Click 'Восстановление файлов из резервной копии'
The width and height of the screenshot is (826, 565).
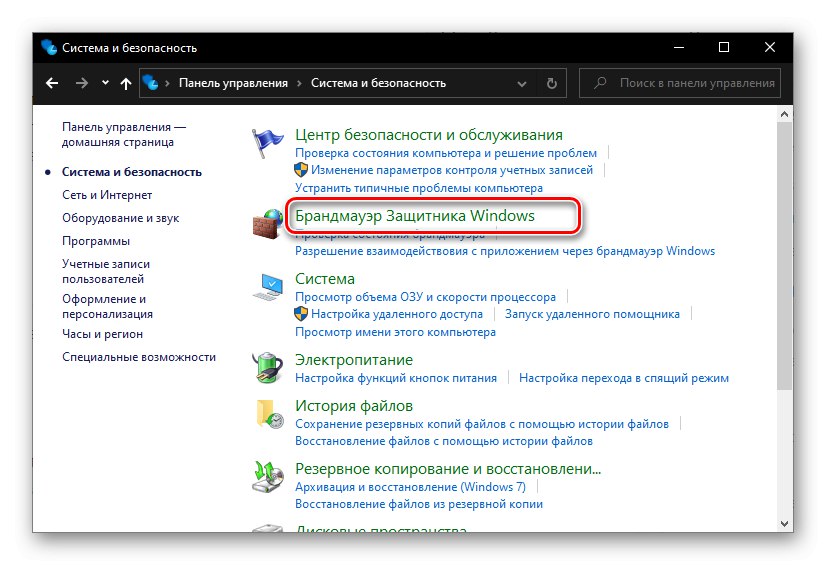click(x=419, y=504)
